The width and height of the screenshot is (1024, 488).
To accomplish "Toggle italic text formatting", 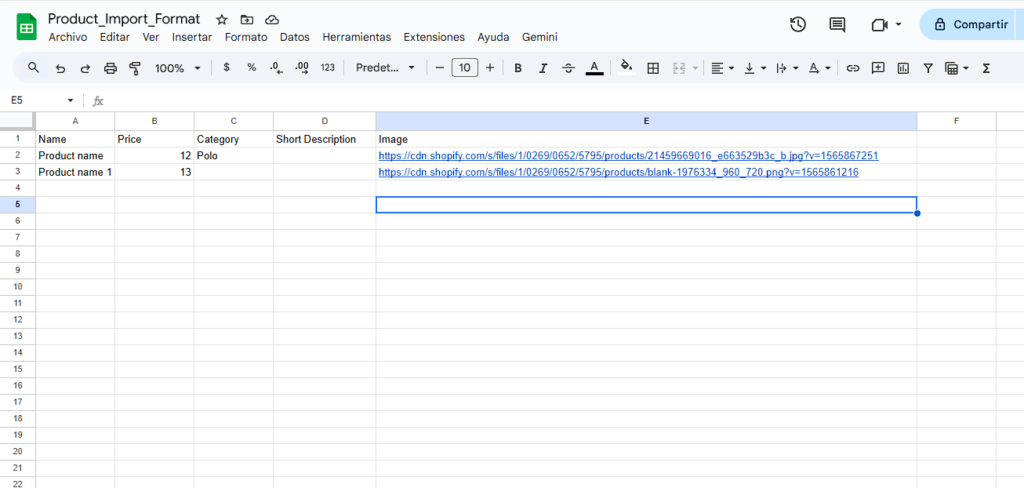I will pos(543,68).
